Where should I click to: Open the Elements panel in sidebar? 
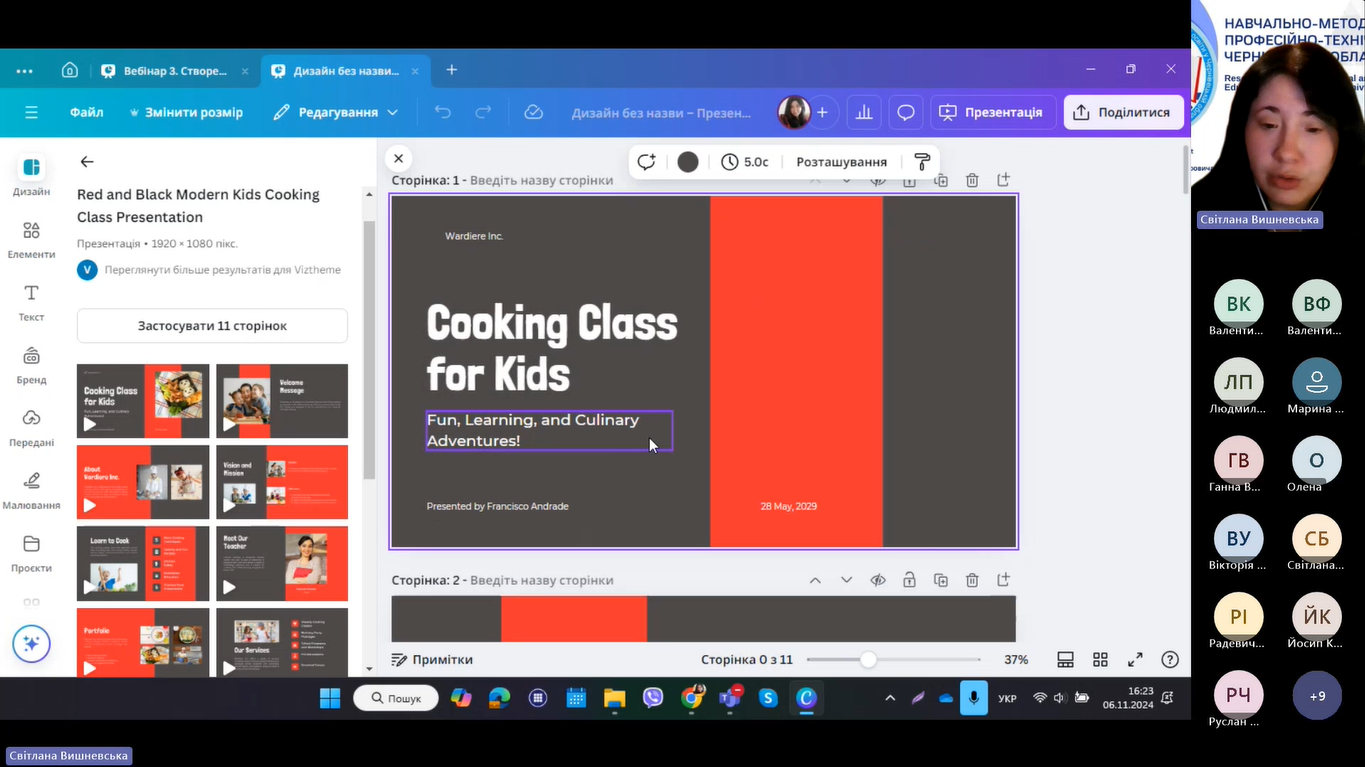pos(31,240)
